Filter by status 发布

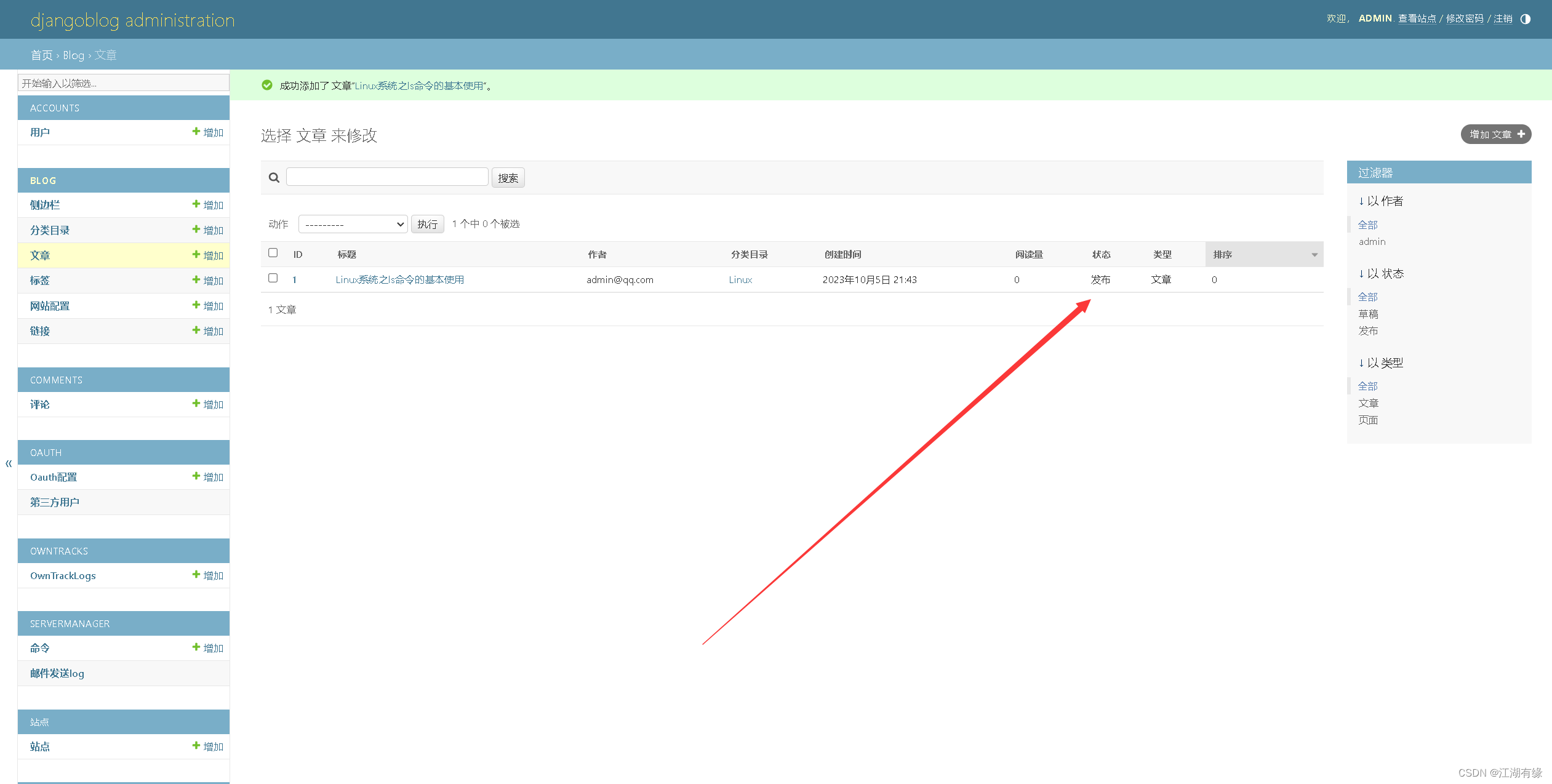pos(1368,331)
